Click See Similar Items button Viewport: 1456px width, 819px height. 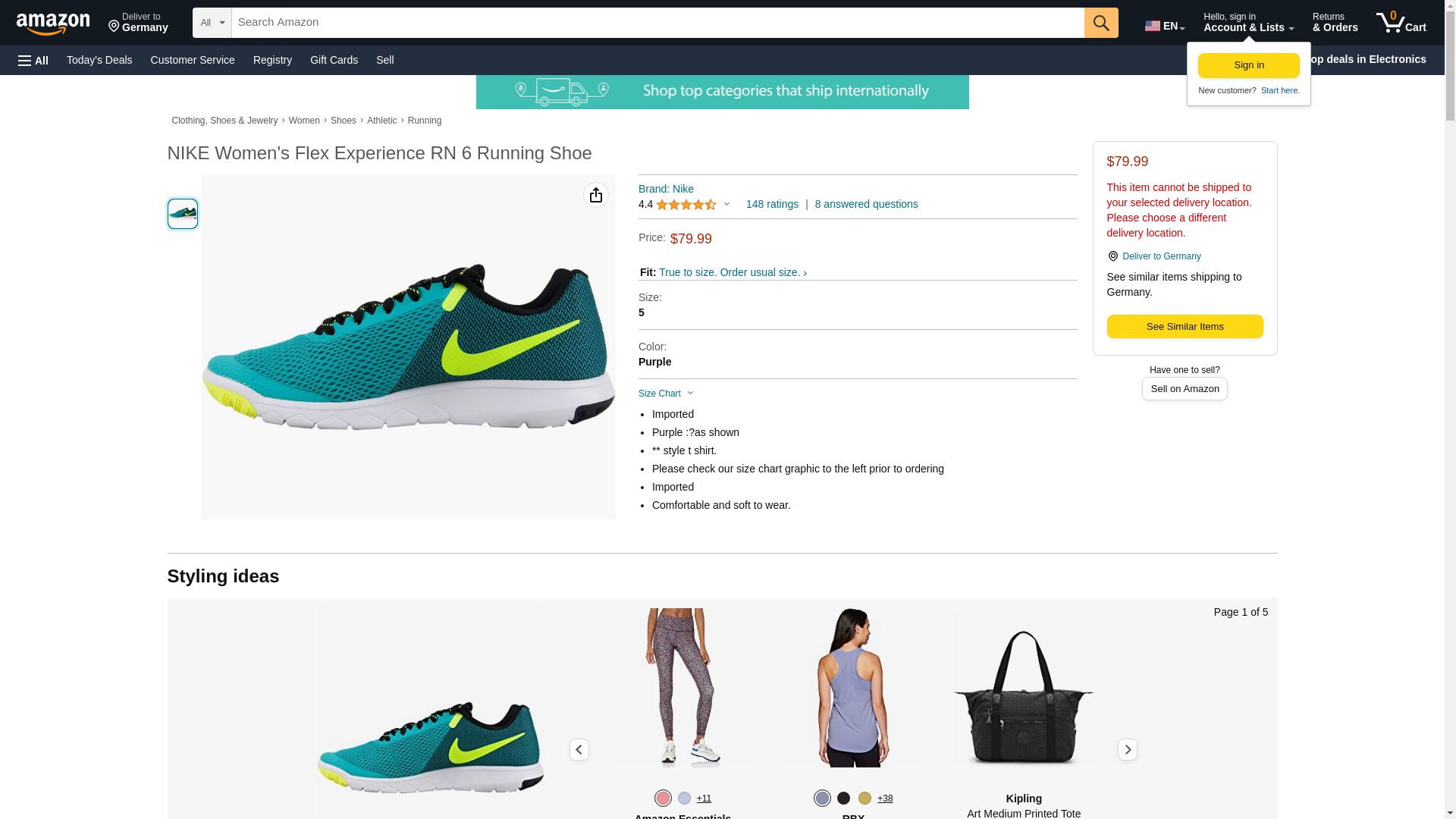[1185, 327]
